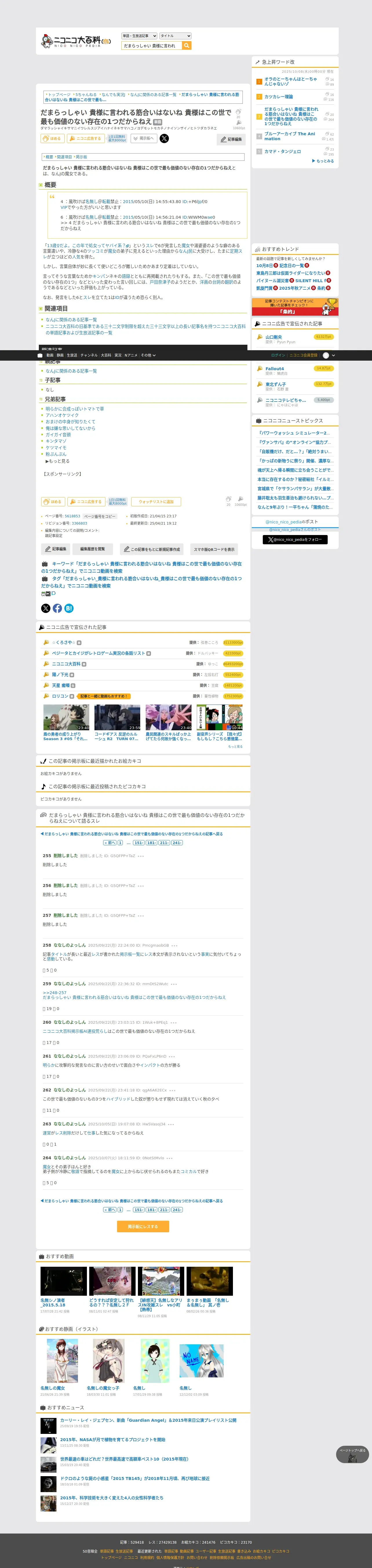
Task: Click スマホ版QRコードを表示 button
Action: click(214, 549)
